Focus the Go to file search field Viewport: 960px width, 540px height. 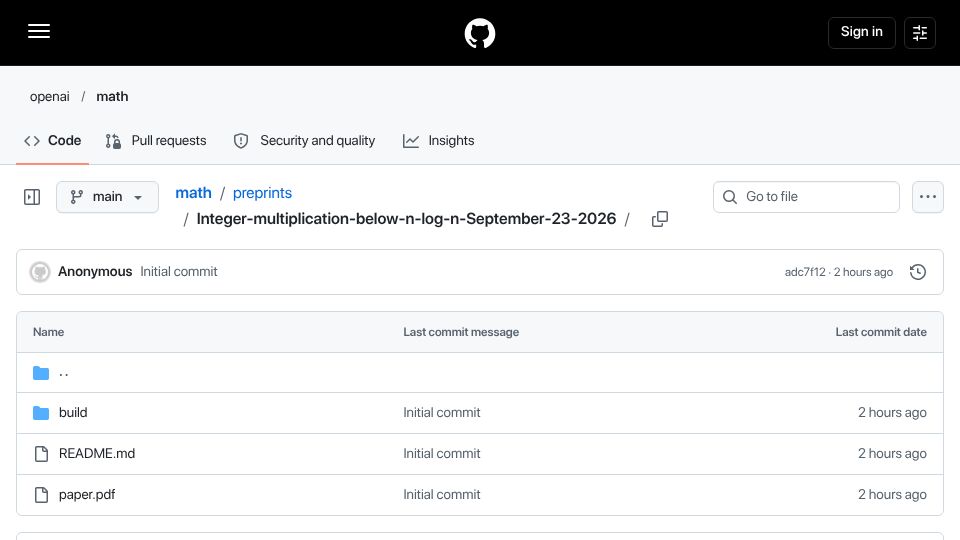(x=806, y=197)
